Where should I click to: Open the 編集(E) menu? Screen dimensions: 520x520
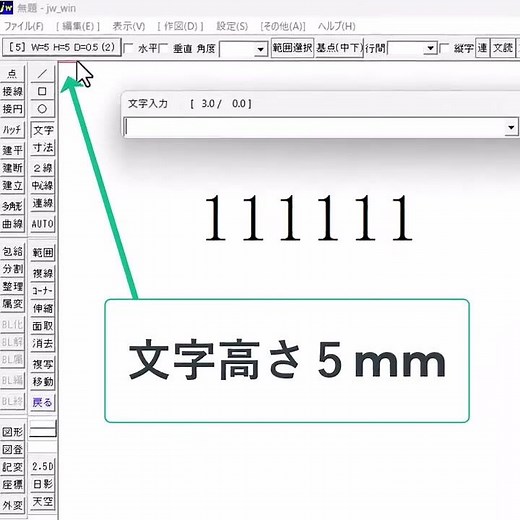pos(78,26)
